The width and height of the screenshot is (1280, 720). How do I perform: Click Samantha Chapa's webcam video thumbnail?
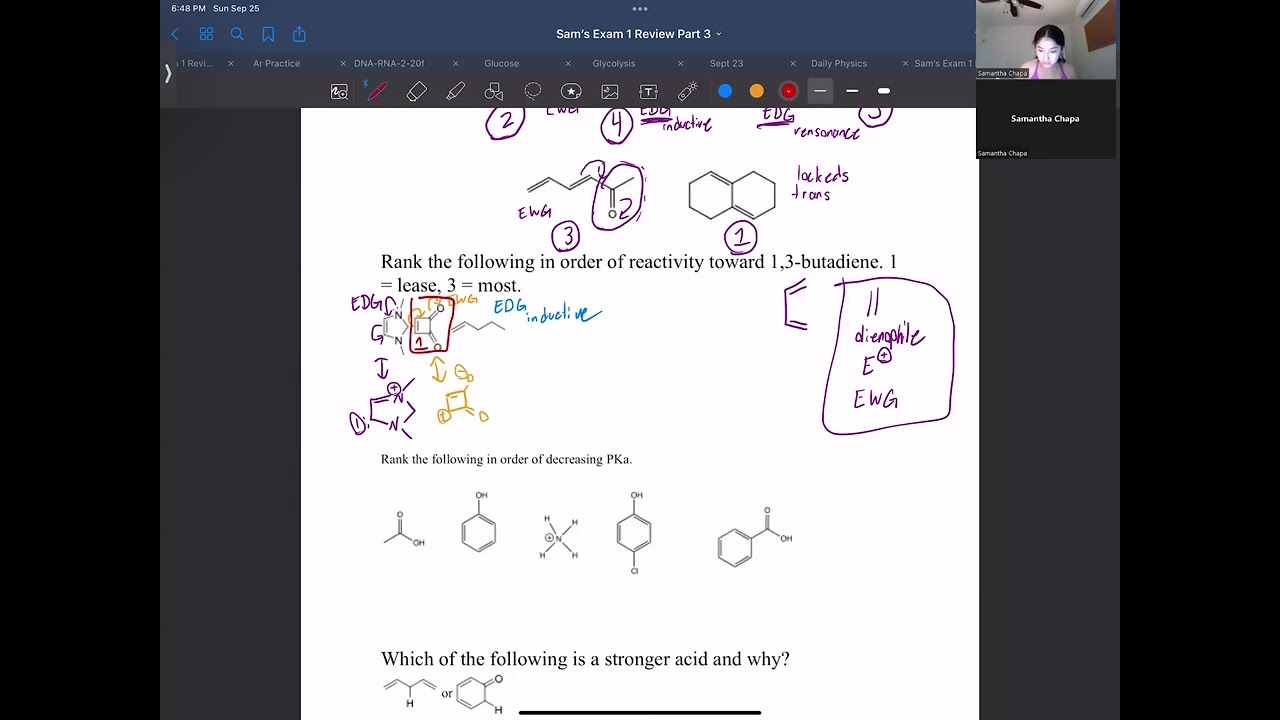1046,39
